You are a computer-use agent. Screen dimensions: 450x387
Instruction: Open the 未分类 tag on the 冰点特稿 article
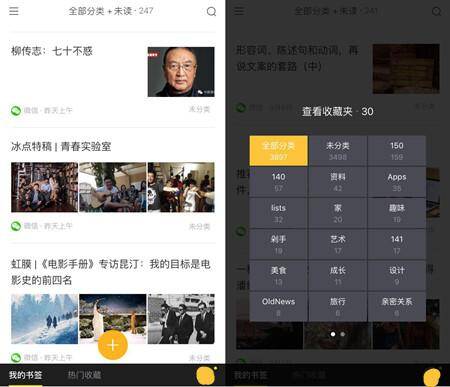tap(199, 227)
